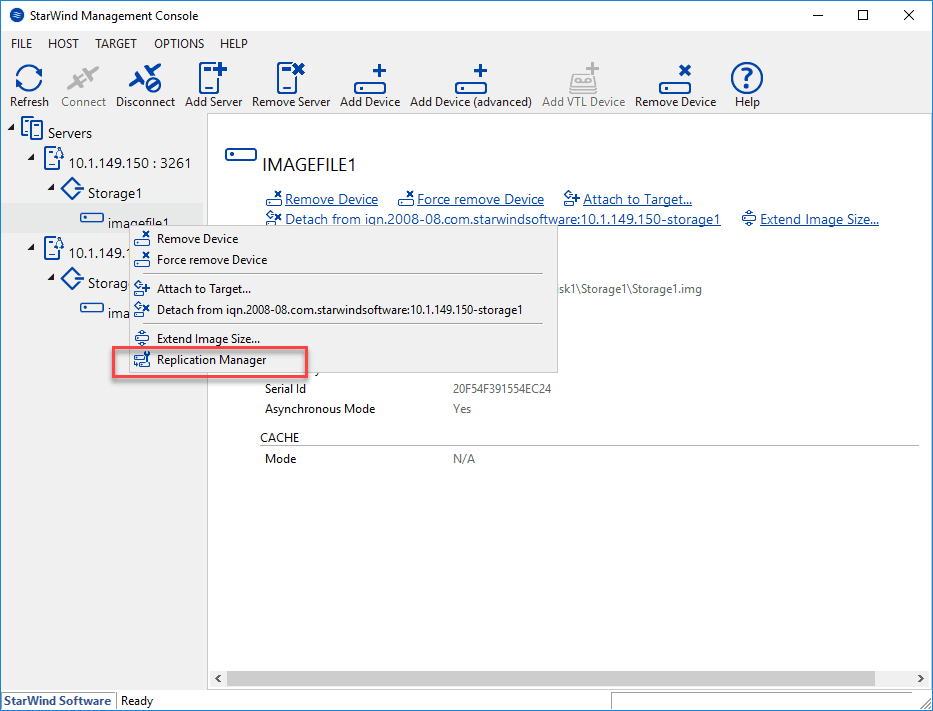This screenshot has height=711, width=933.
Task: Click the CACHE section heading
Action: (280, 438)
